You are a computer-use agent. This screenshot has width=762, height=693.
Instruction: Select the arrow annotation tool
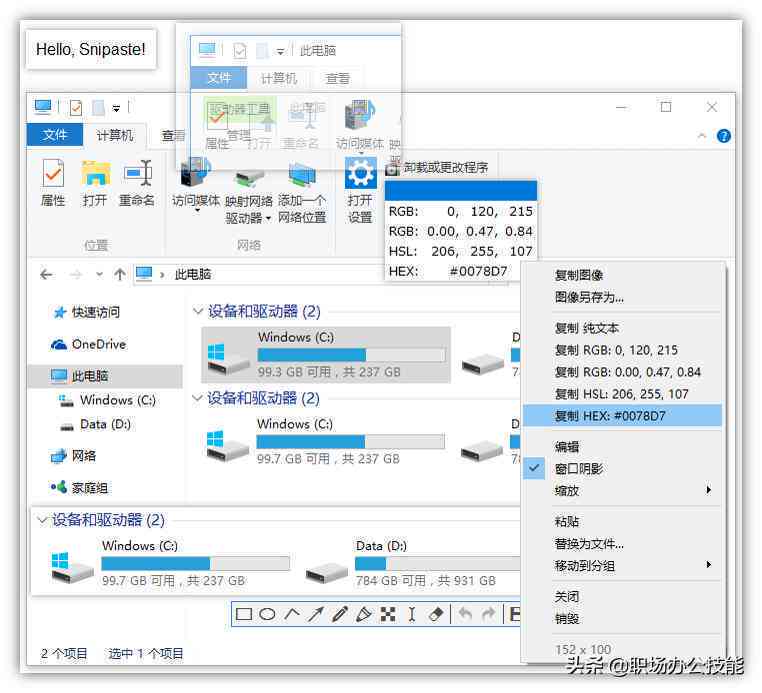[315, 614]
